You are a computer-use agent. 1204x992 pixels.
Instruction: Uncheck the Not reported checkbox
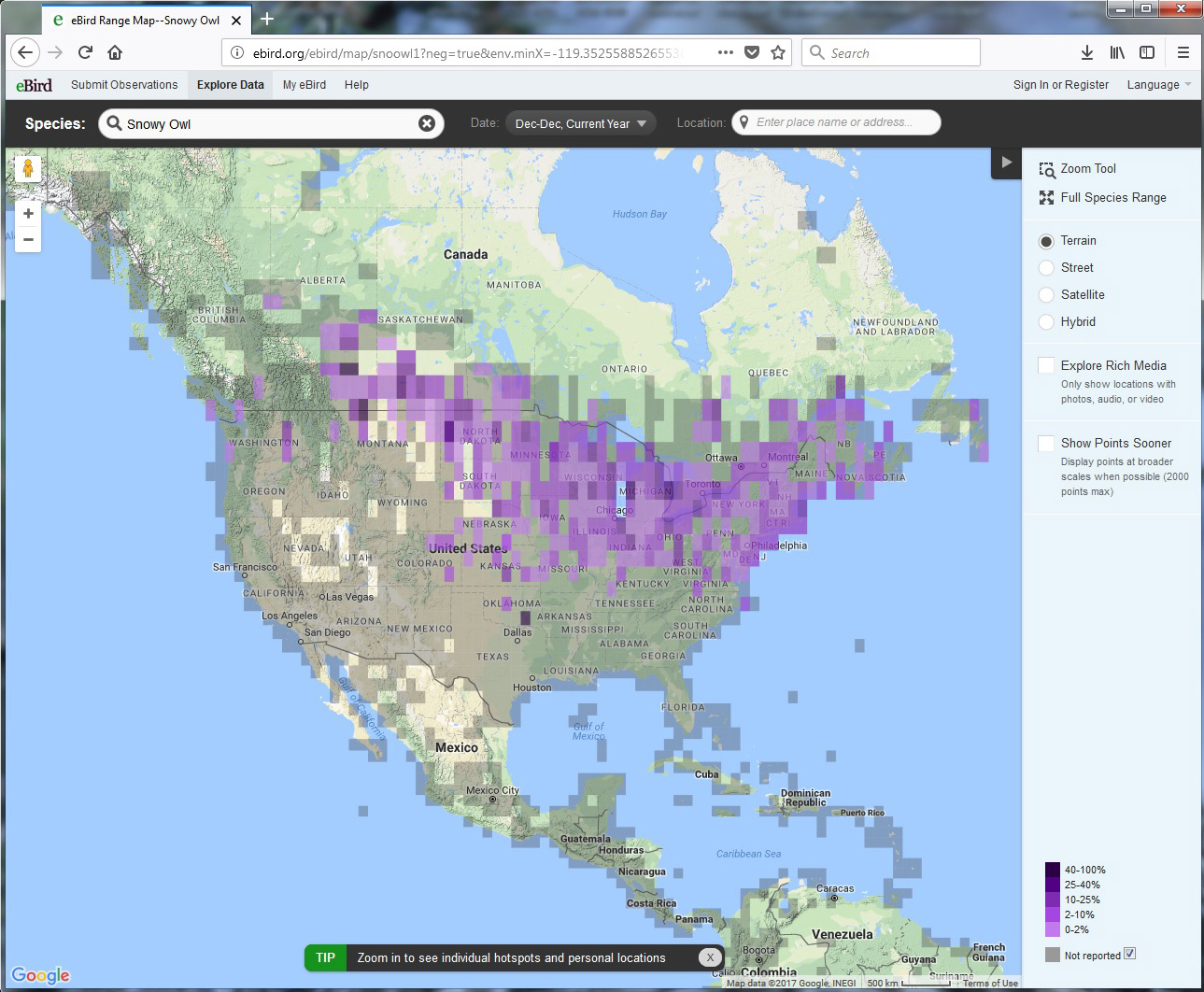pyautogui.click(x=1129, y=954)
